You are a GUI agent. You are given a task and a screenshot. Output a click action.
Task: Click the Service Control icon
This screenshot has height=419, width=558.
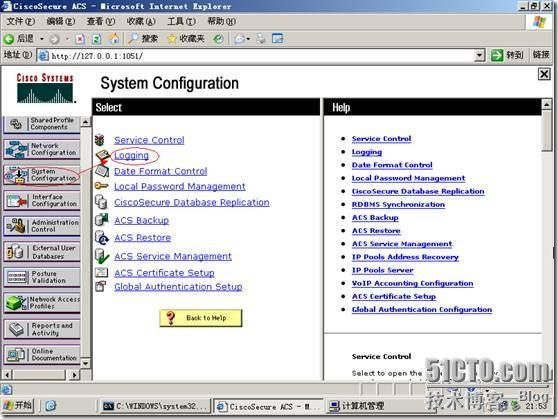point(100,140)
